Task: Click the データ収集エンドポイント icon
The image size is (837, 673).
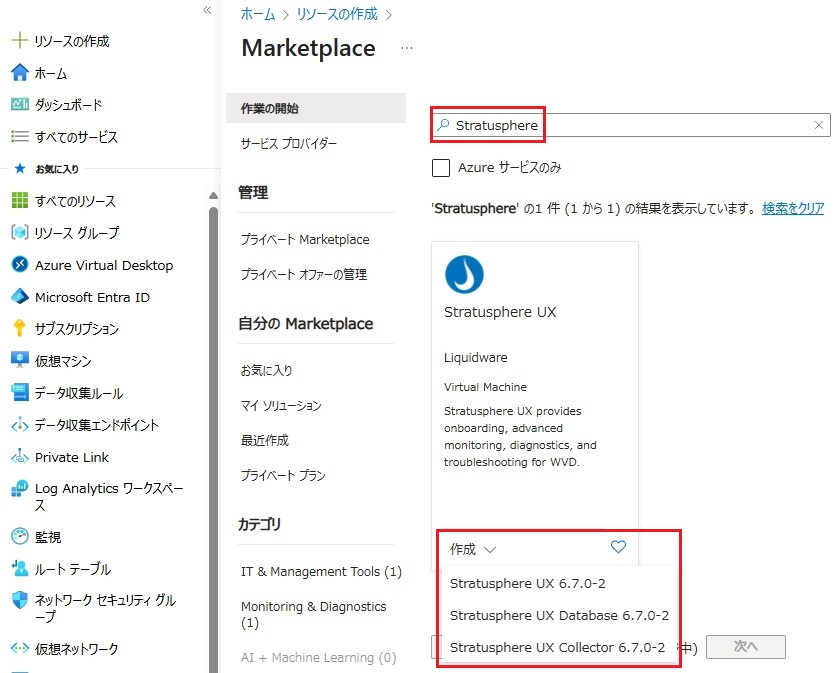Action: click(20, 425)
